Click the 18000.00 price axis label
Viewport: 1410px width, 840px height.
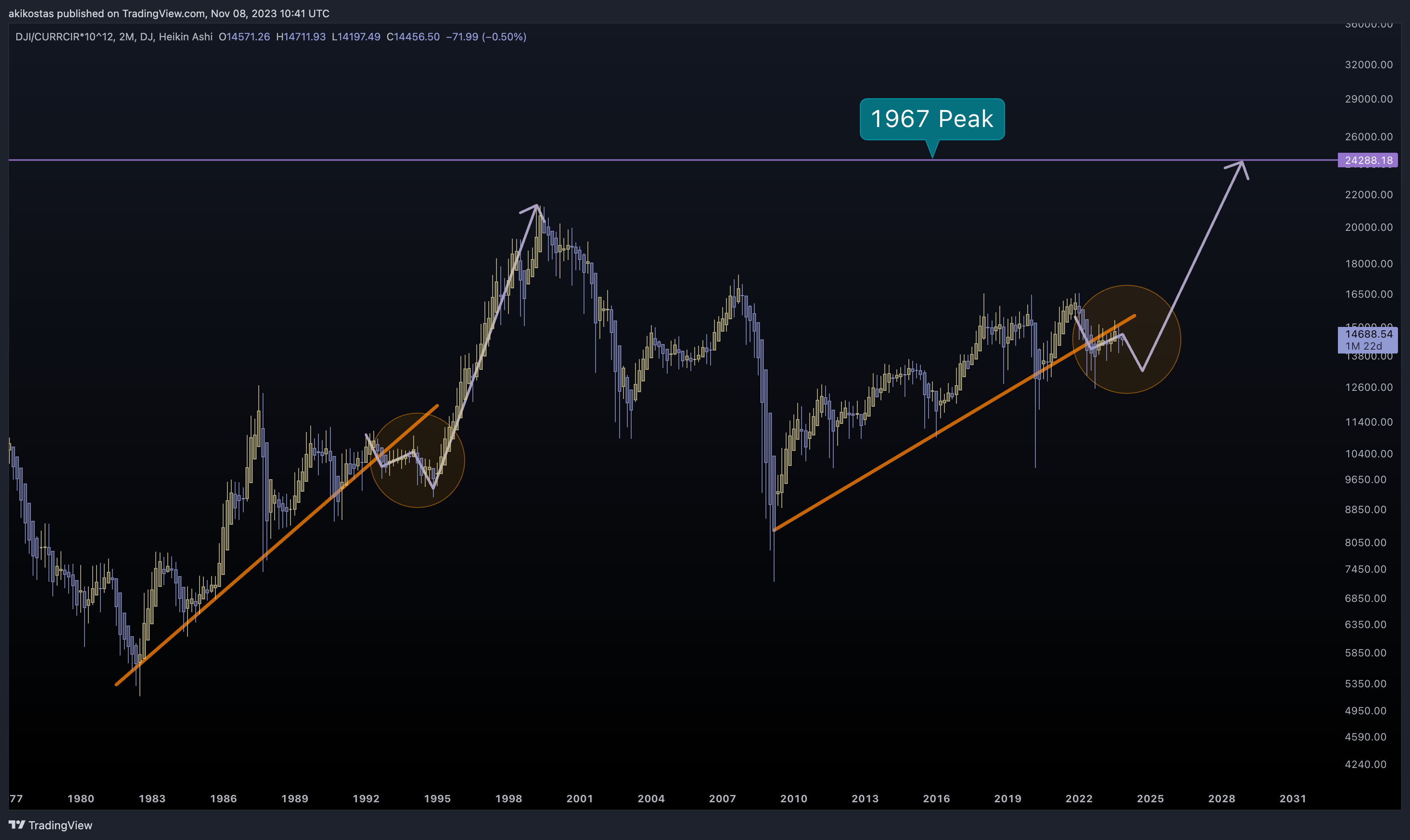[1369, 264]
